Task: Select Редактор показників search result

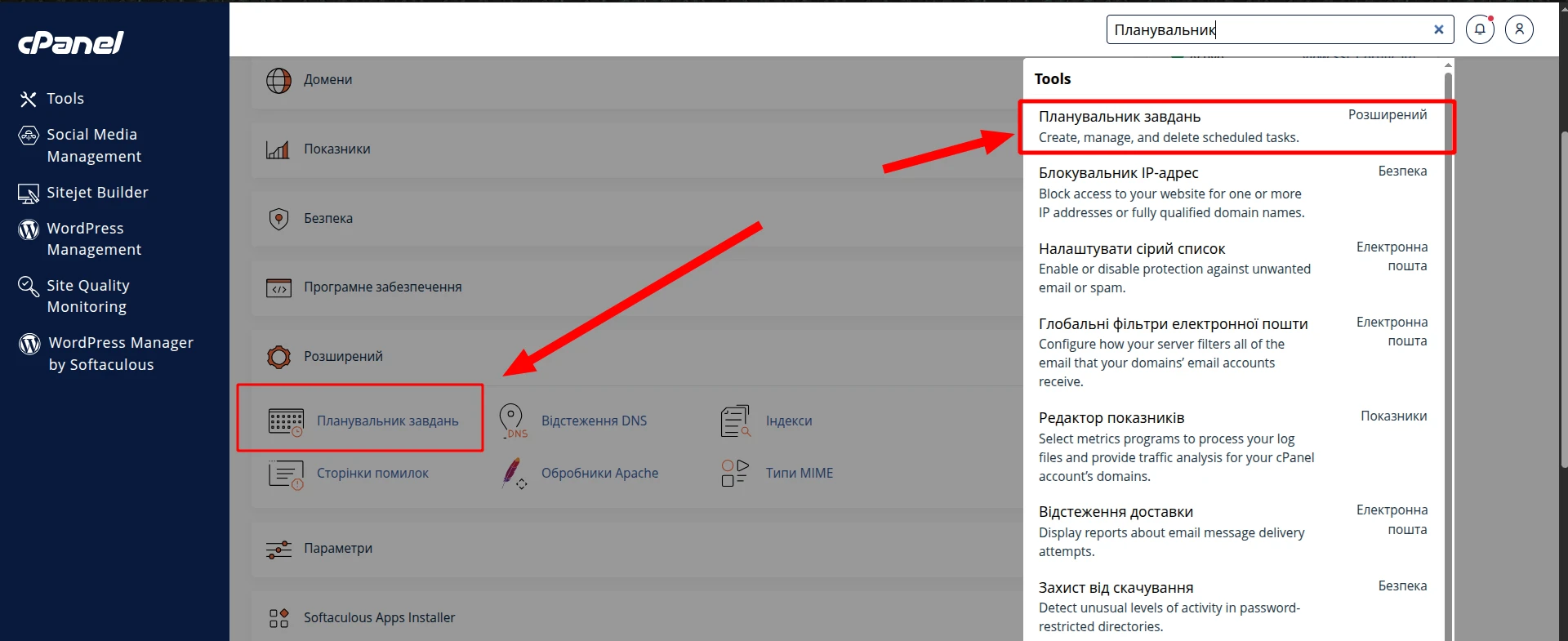Action: (x=1233, y=447)
